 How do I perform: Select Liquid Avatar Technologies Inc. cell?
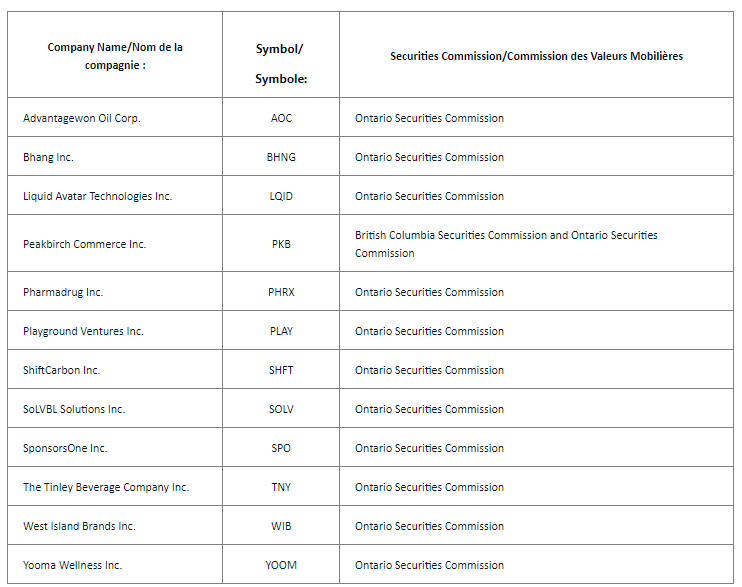point(97,196)
